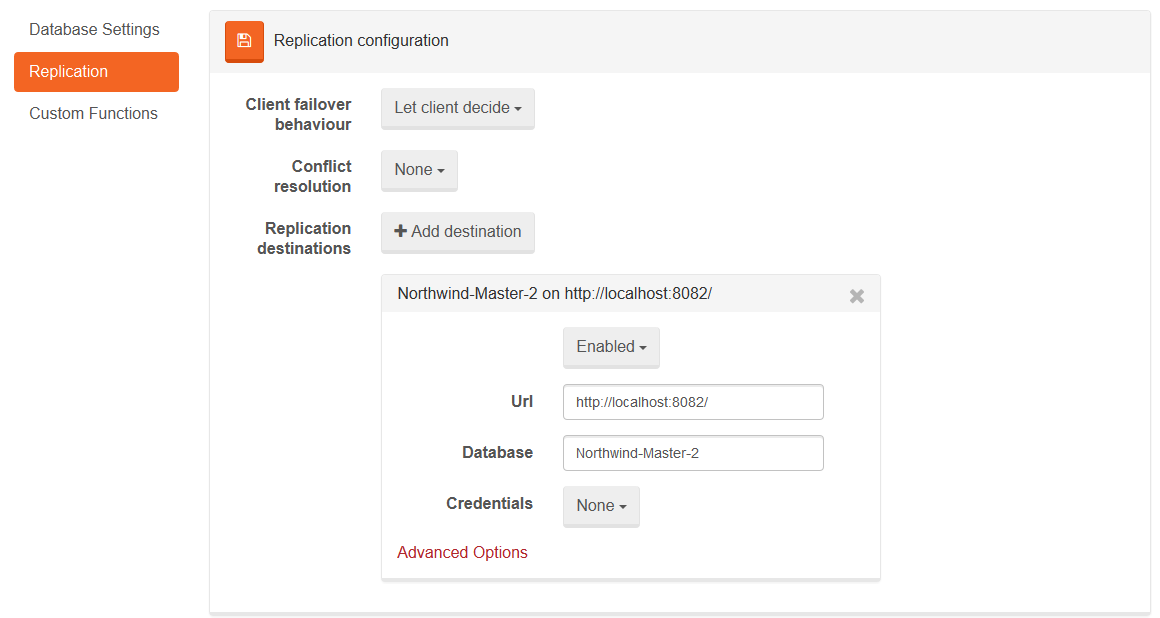Click the 'Replication destinations' label
1160x618 pixels.
[304, 238]
